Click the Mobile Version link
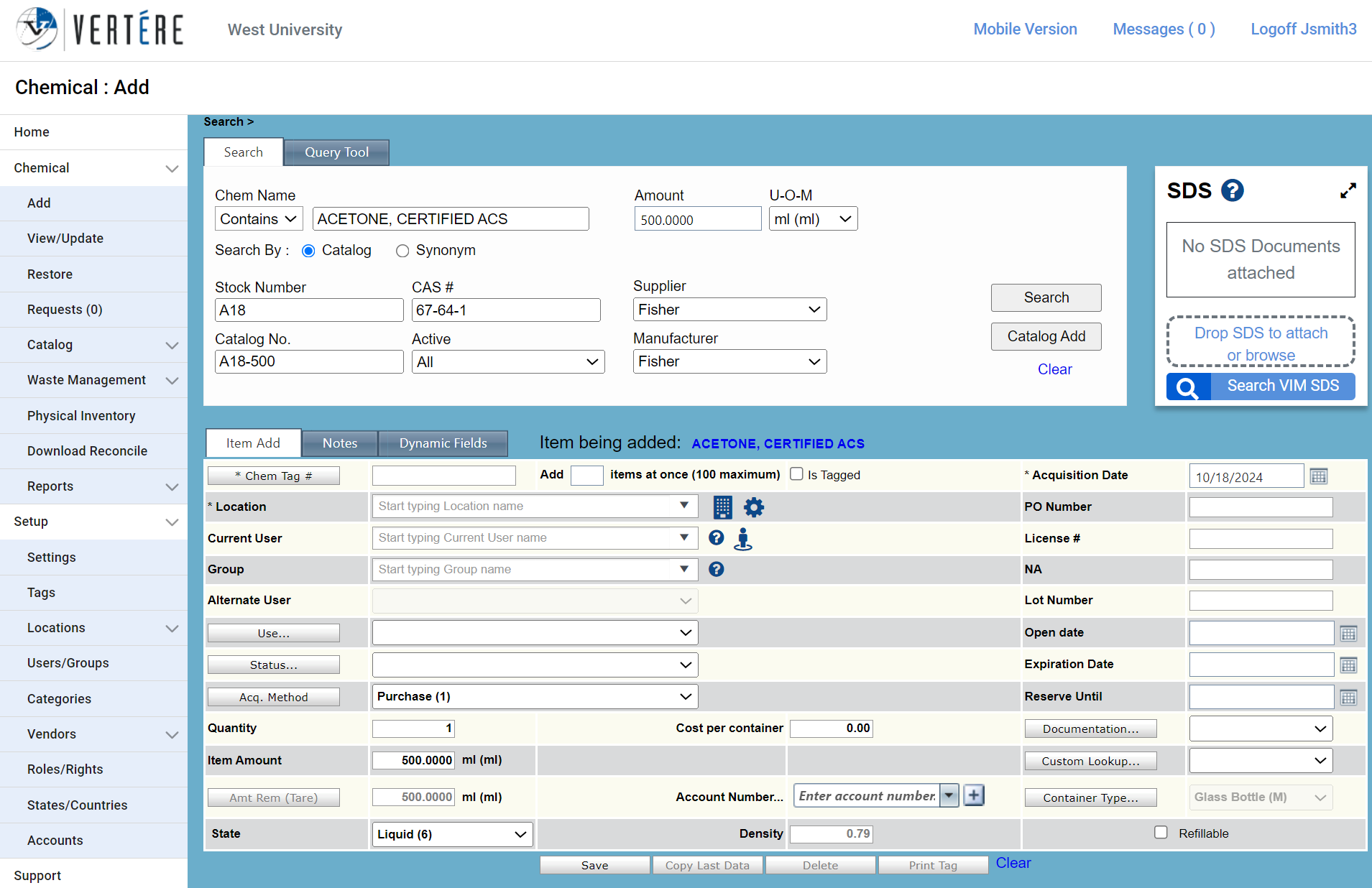1372x888 pixels. pyautogui.click(x=1025, y=29)
